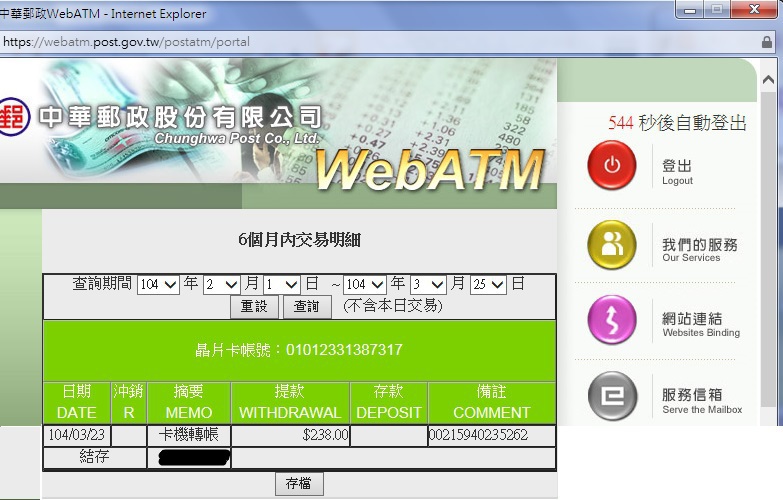Click the account number 01012331387317
Viewport: 783px width, 500px height.
pyautogui.click(x=344, y=350)
